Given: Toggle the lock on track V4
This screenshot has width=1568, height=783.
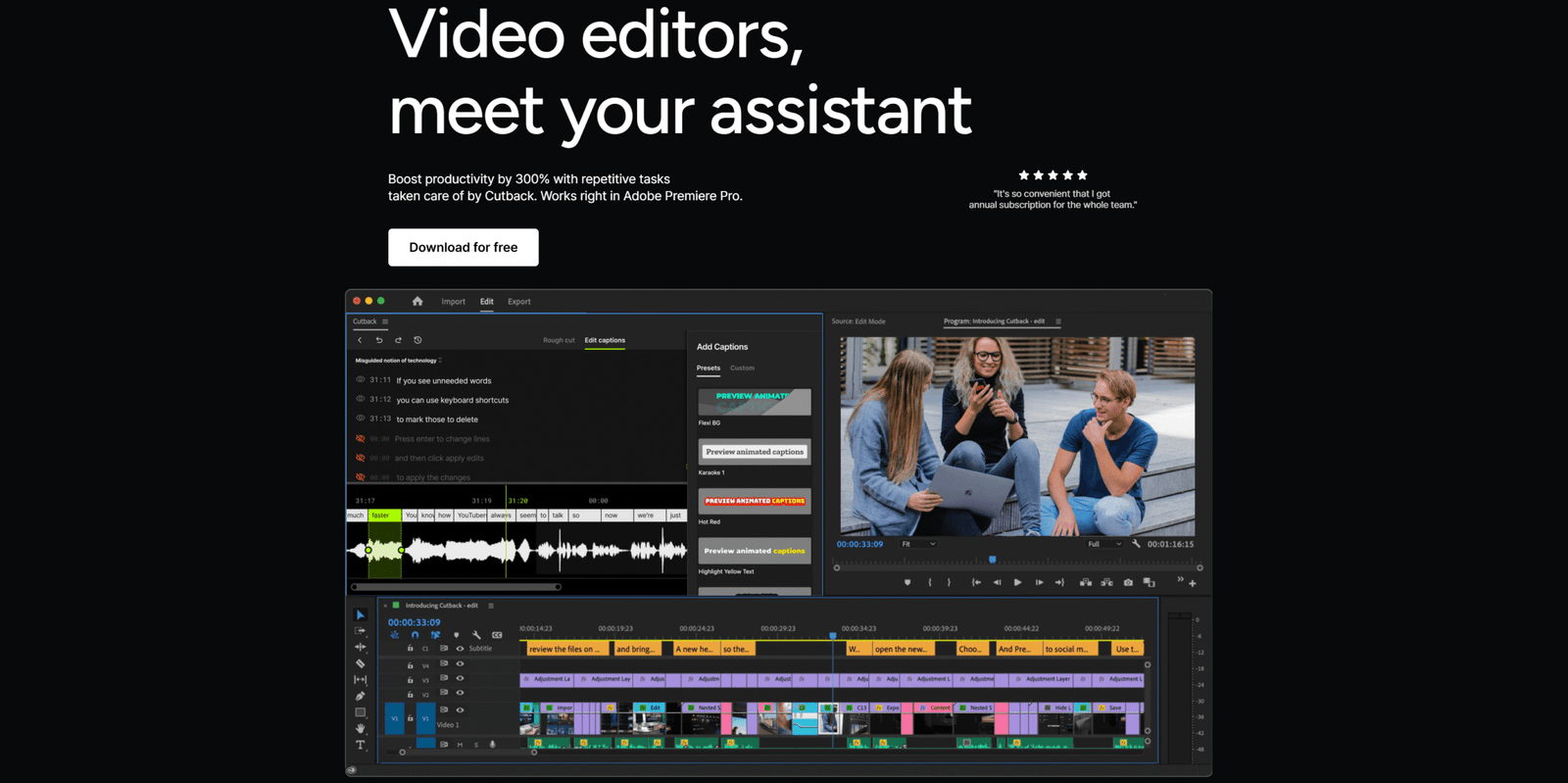Looking at the screenshot, I should (x=411, y=664).
